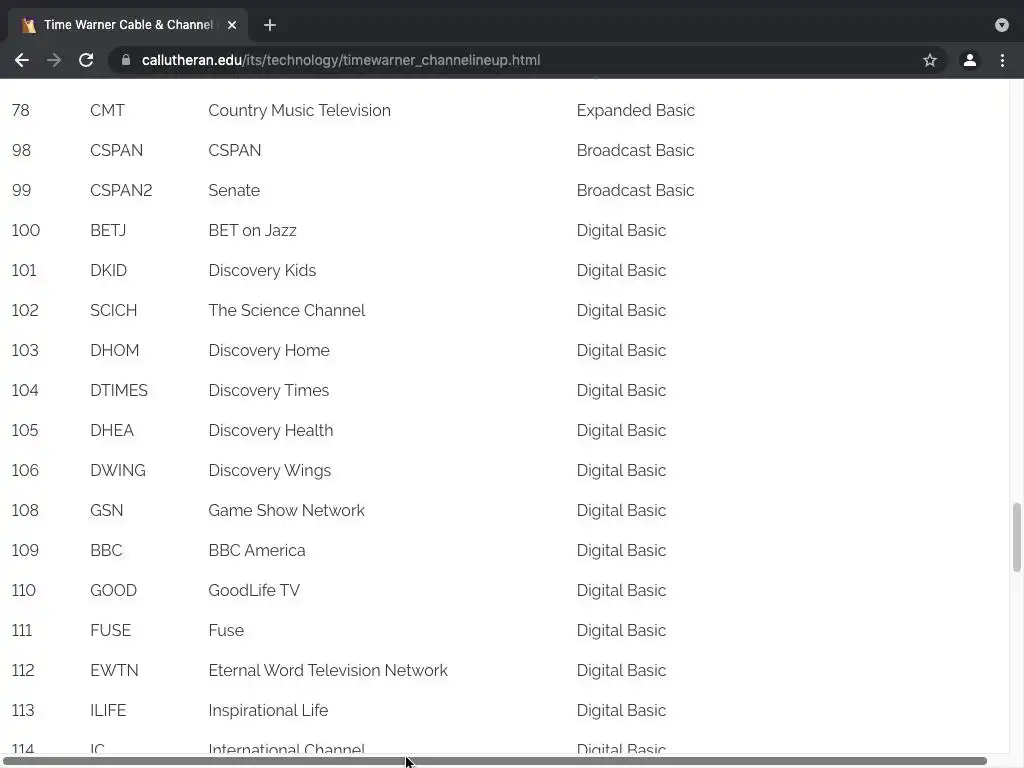Screen dimensions: 1024x768
Task: Click 'Digital Basic' in the EWTN row
Action: 621,670
